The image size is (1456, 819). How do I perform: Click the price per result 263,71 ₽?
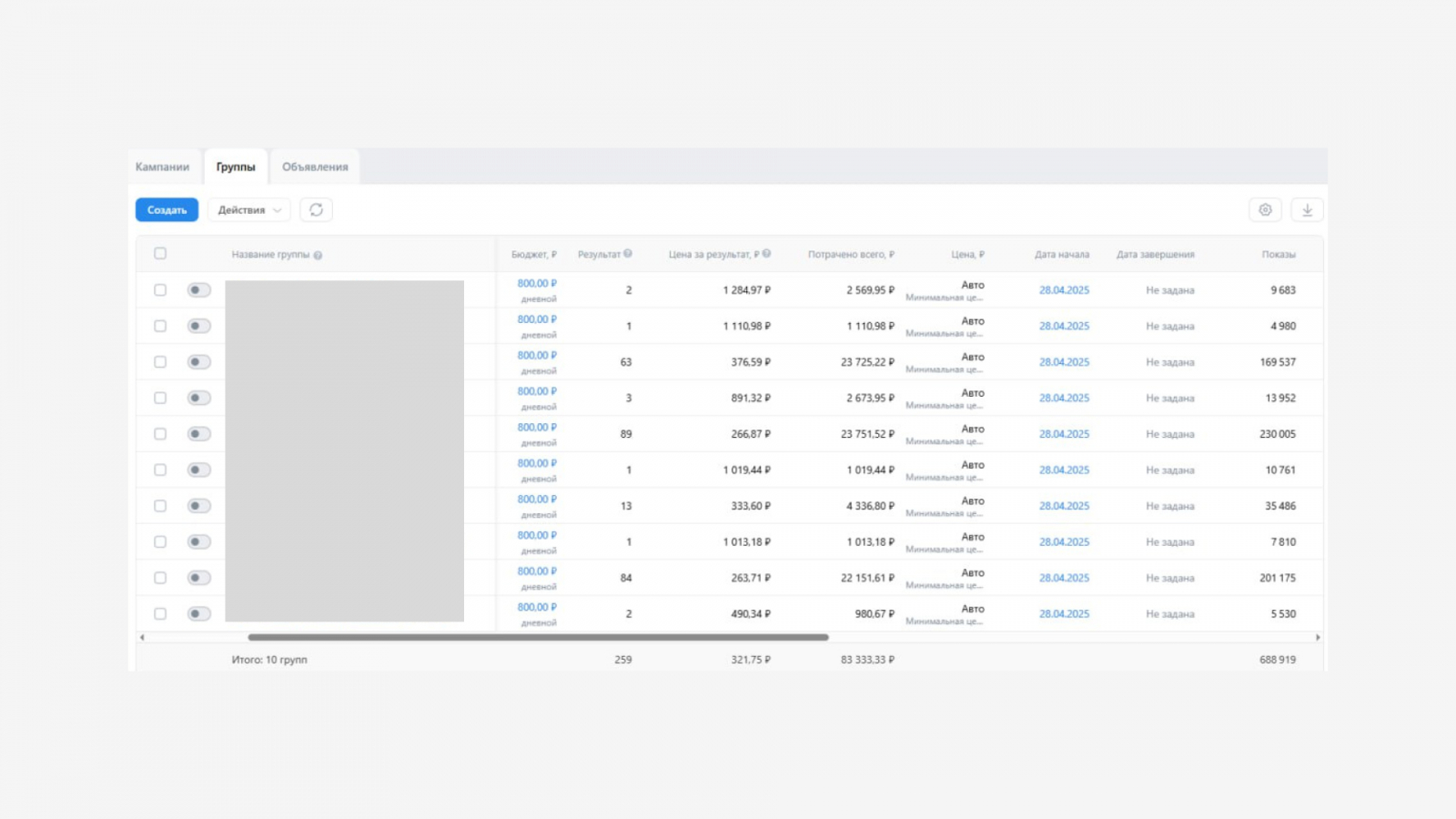[x=751, y=578]
